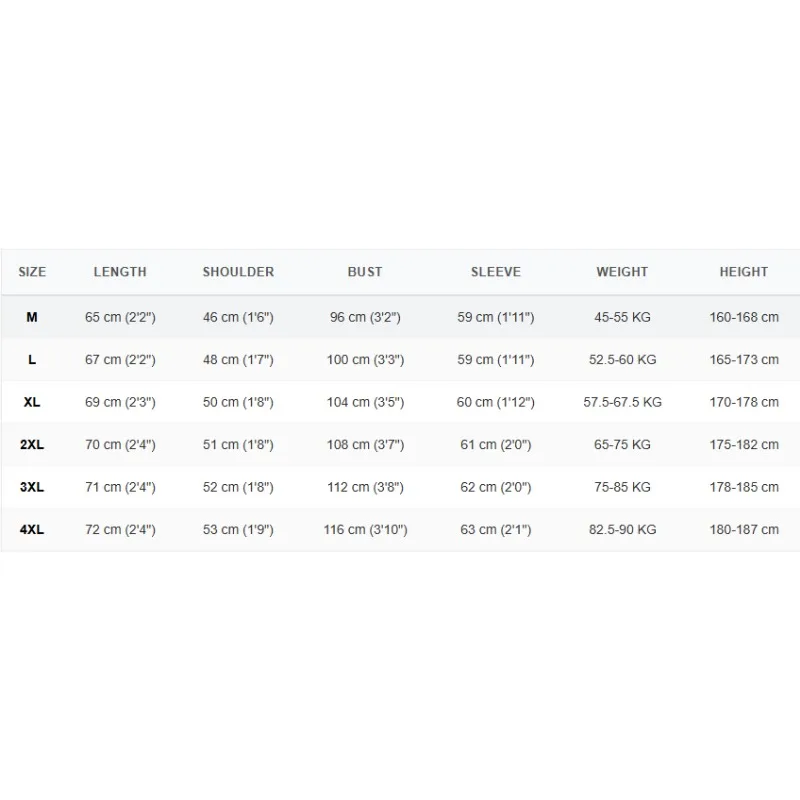Click the HEIGHT column header

(744, 272)
